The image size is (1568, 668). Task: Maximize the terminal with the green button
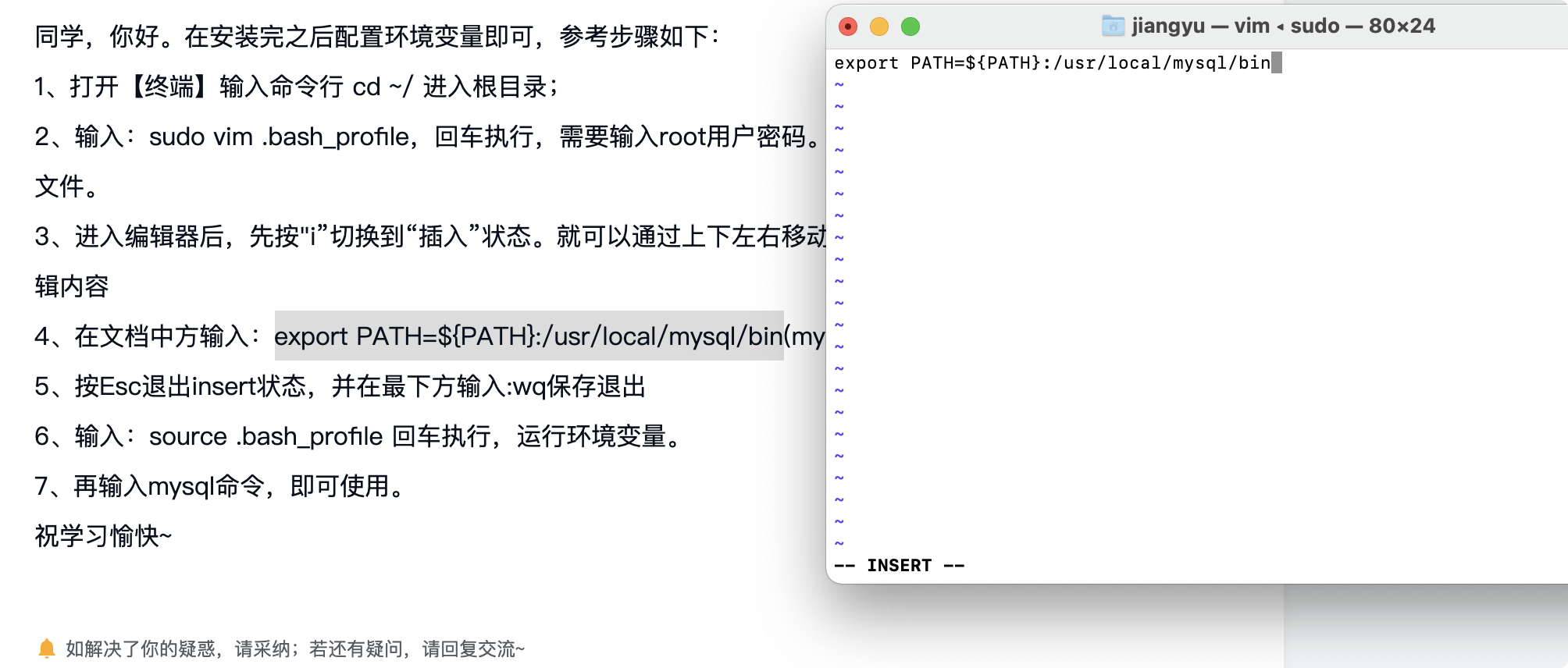(911, 27)
